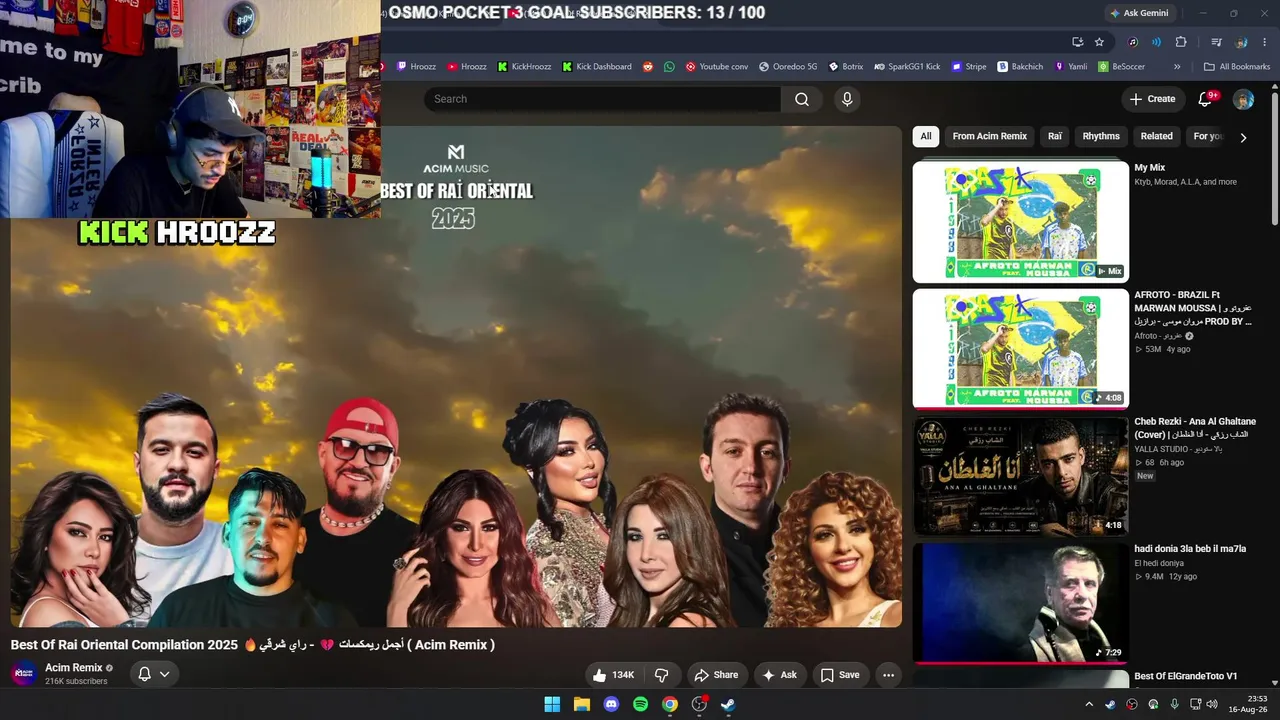Open the Windows Start menu
Viewport: 1280px width, 720px height.
click(552, 704)
